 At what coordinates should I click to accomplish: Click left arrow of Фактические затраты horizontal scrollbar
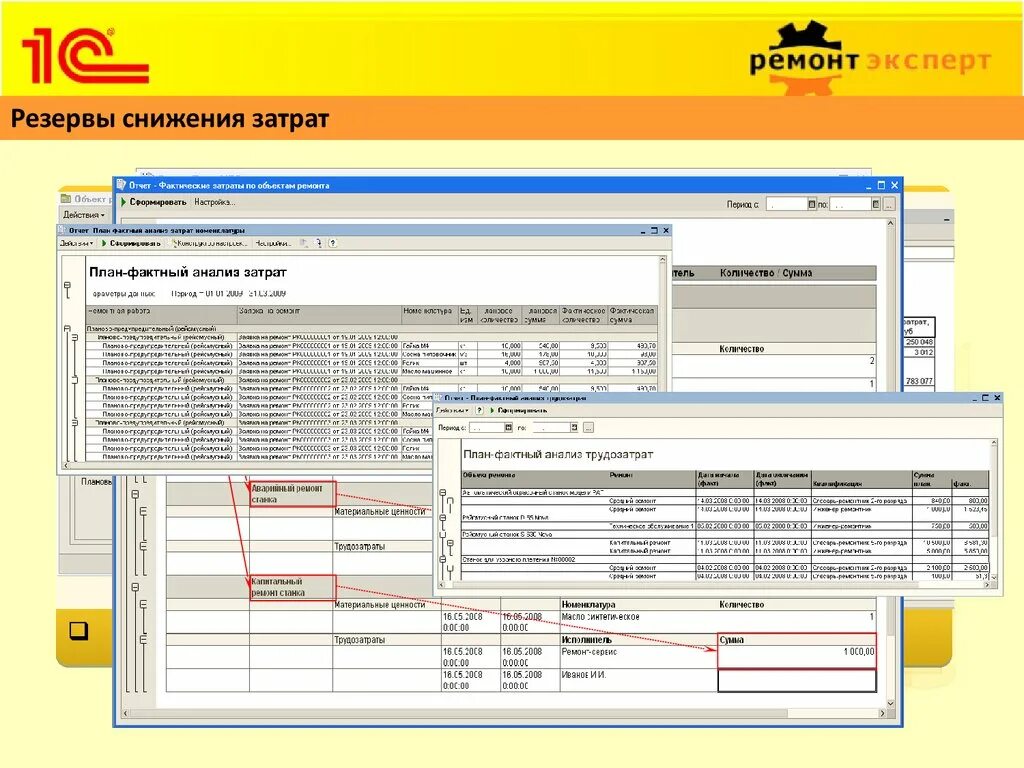[125, 713]
